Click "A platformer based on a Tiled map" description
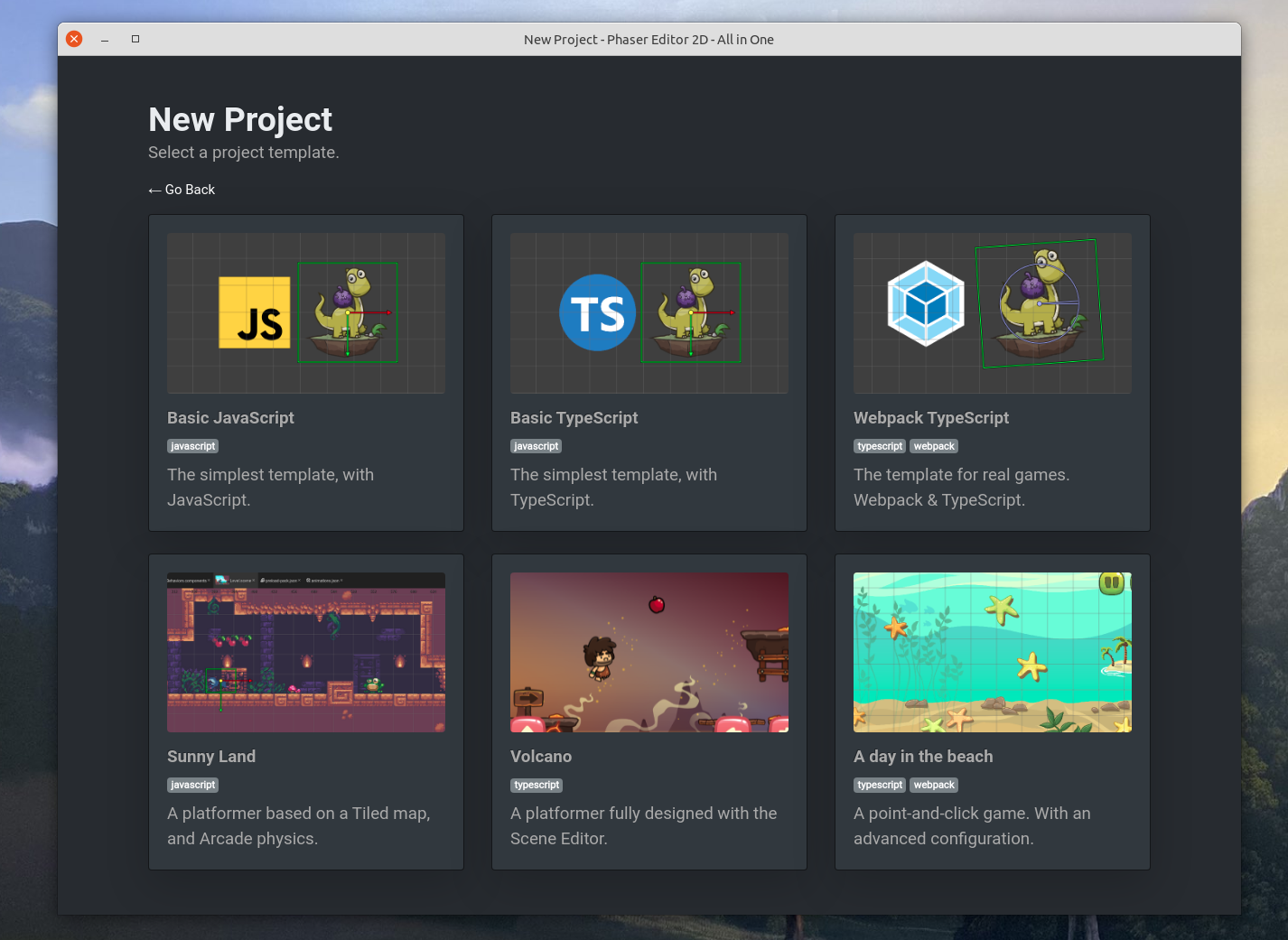Viewport: 1288px width, 940px height. 299,826
